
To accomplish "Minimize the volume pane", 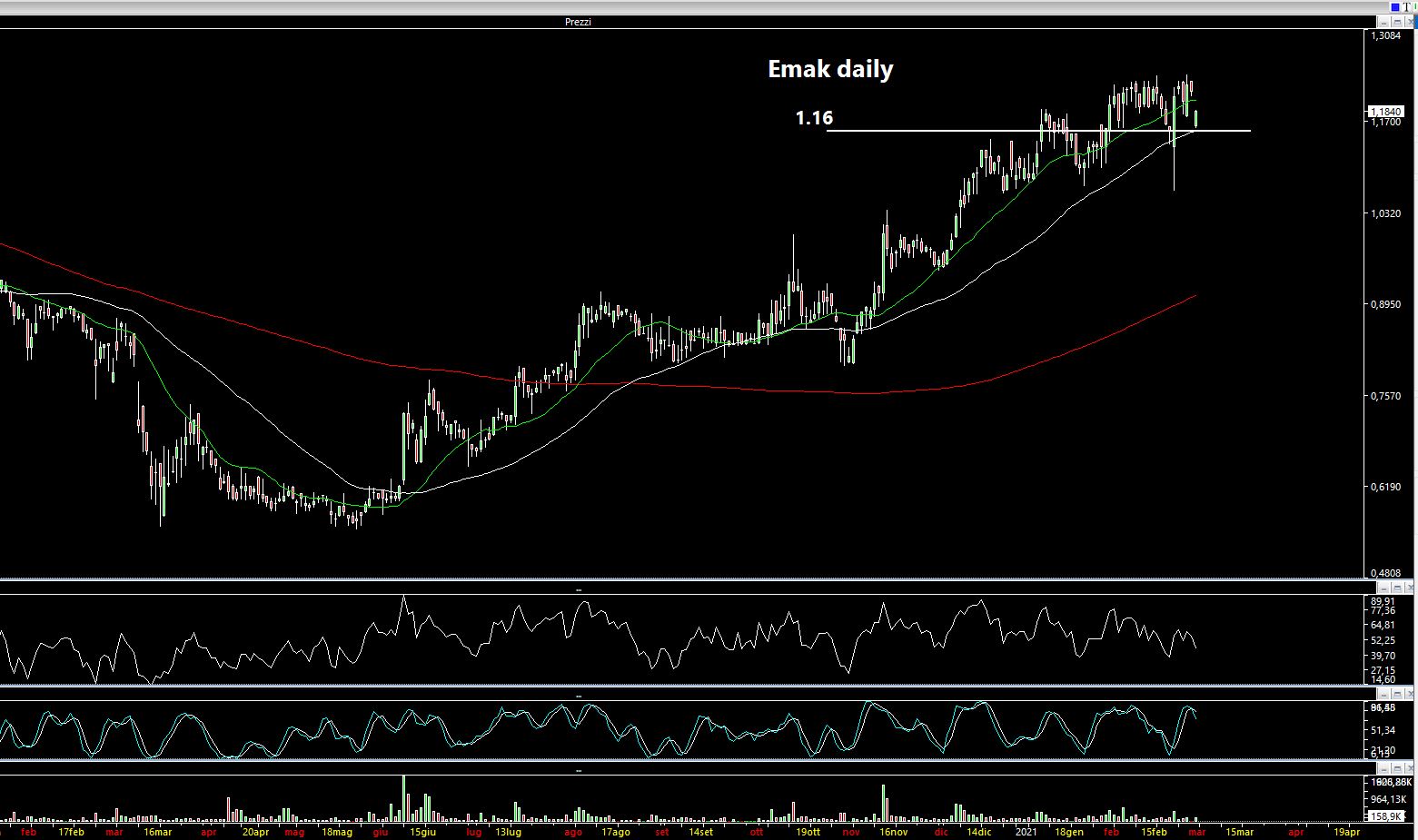I will pyautogui.click(x=1383, y=769).
